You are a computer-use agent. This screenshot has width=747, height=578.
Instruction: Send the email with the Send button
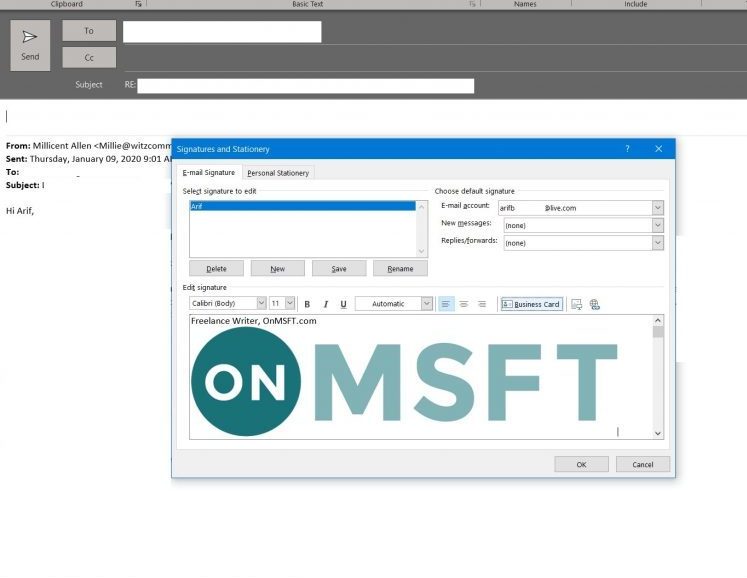point(30,45)
